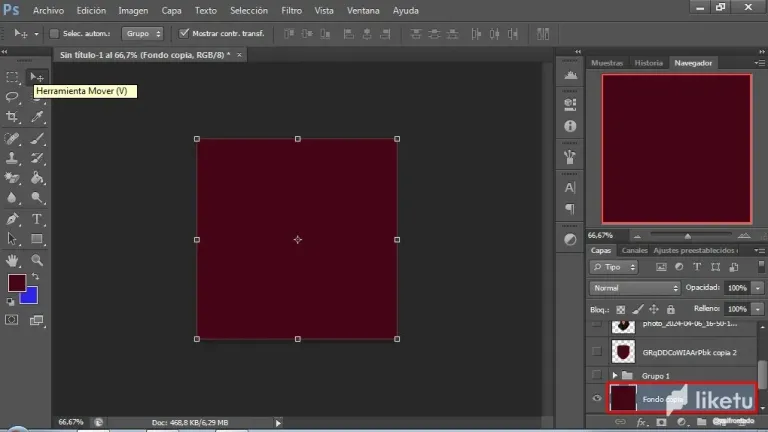Screen dimensions: 768x432
Task: Filter layers by pixel type
Action: click(x=661, y=267)
